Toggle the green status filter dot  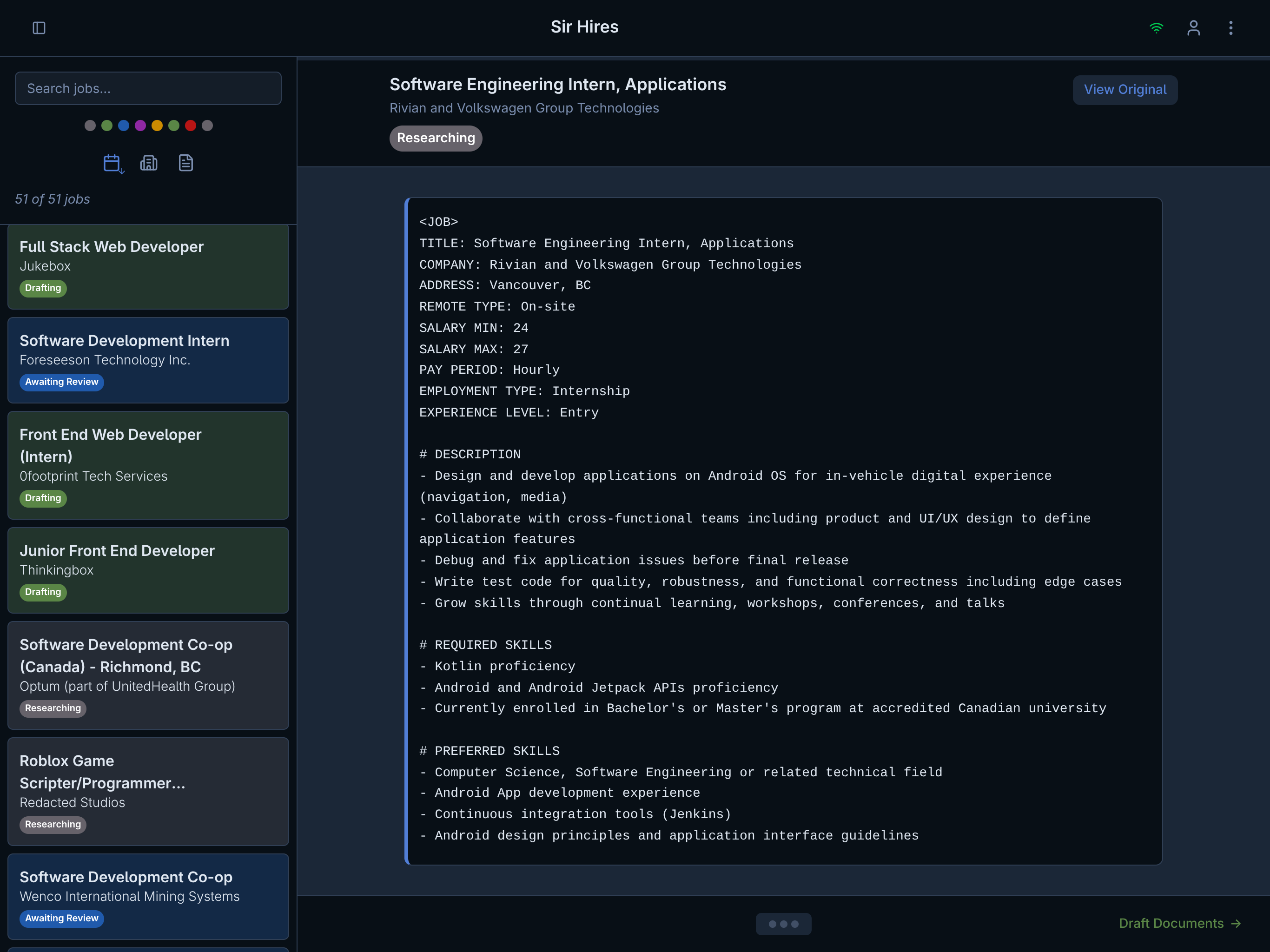106,125
